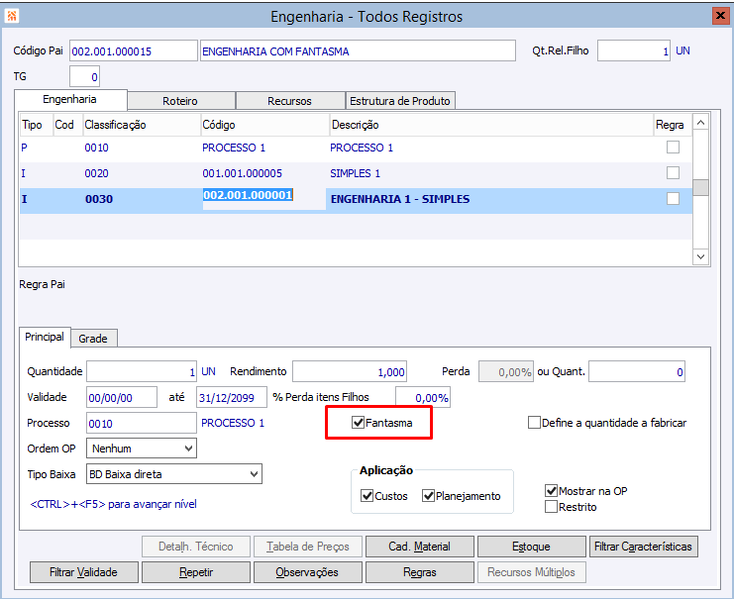Switch to the Roteiro tab
This screenshot has width=734, height=599.
coord(181,101)
